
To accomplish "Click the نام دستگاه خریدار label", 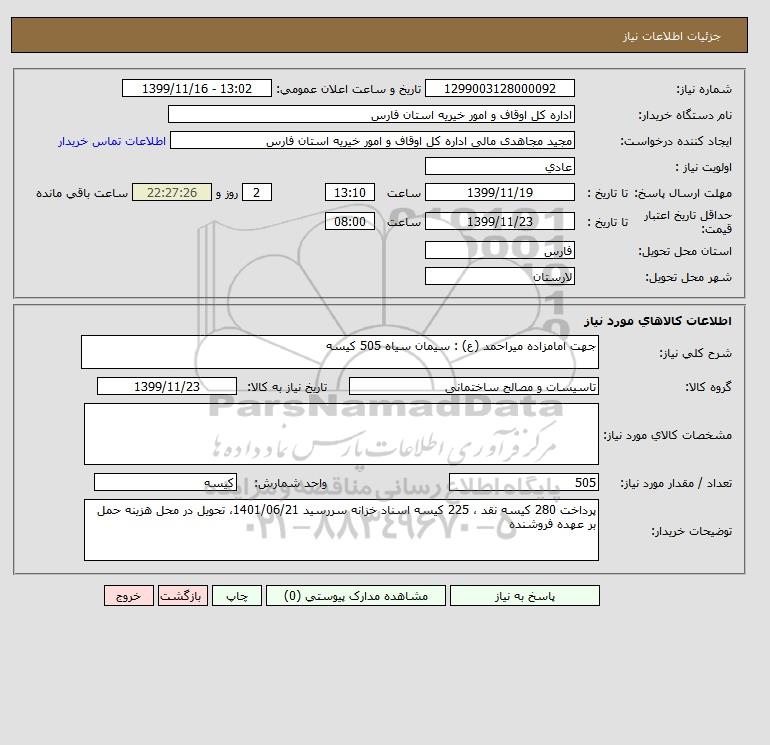I will pyautogui.click(x=685, y=115).
